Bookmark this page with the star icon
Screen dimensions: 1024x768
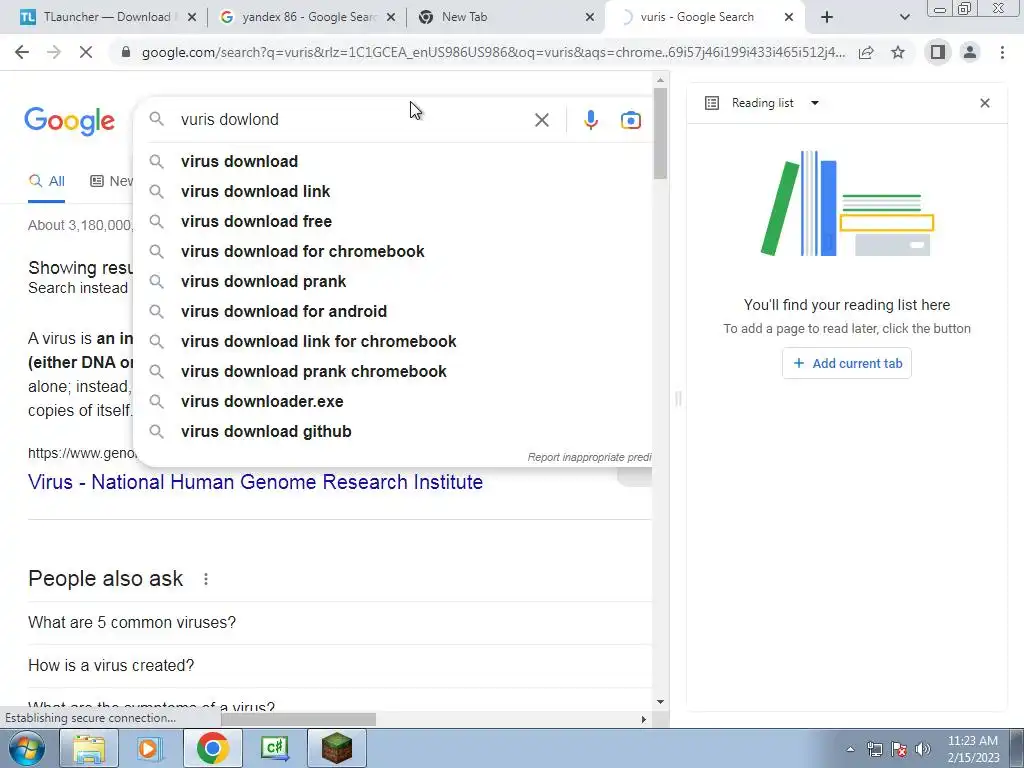point(898,52)
